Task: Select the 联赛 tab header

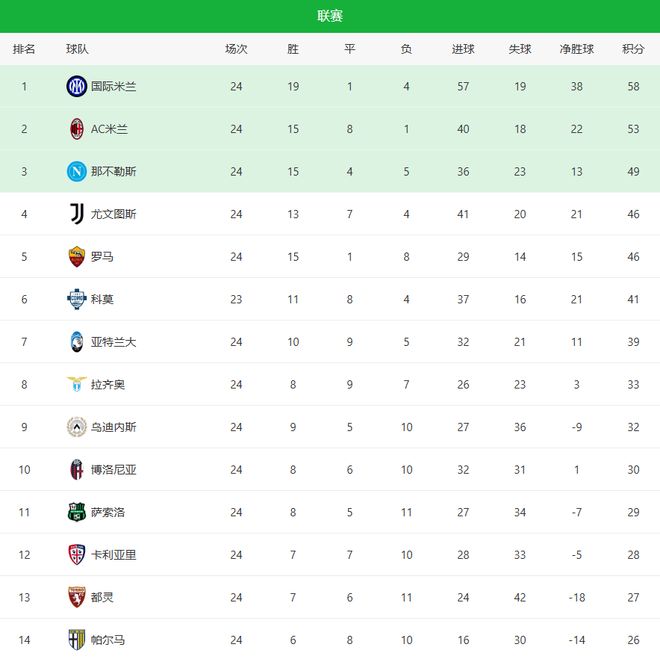Action: 330,16
